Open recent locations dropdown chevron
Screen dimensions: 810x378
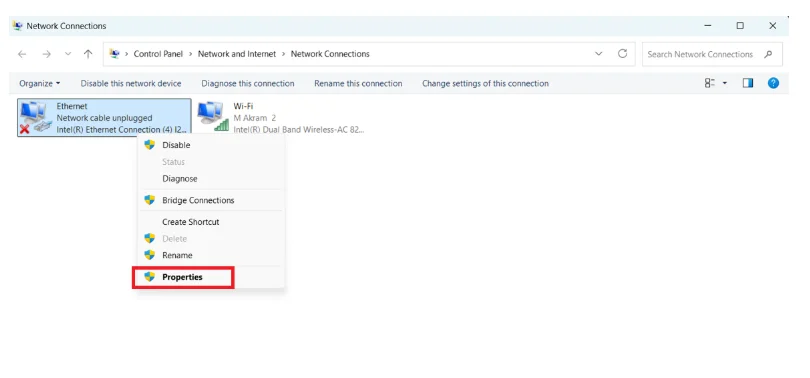coord(68,54)
